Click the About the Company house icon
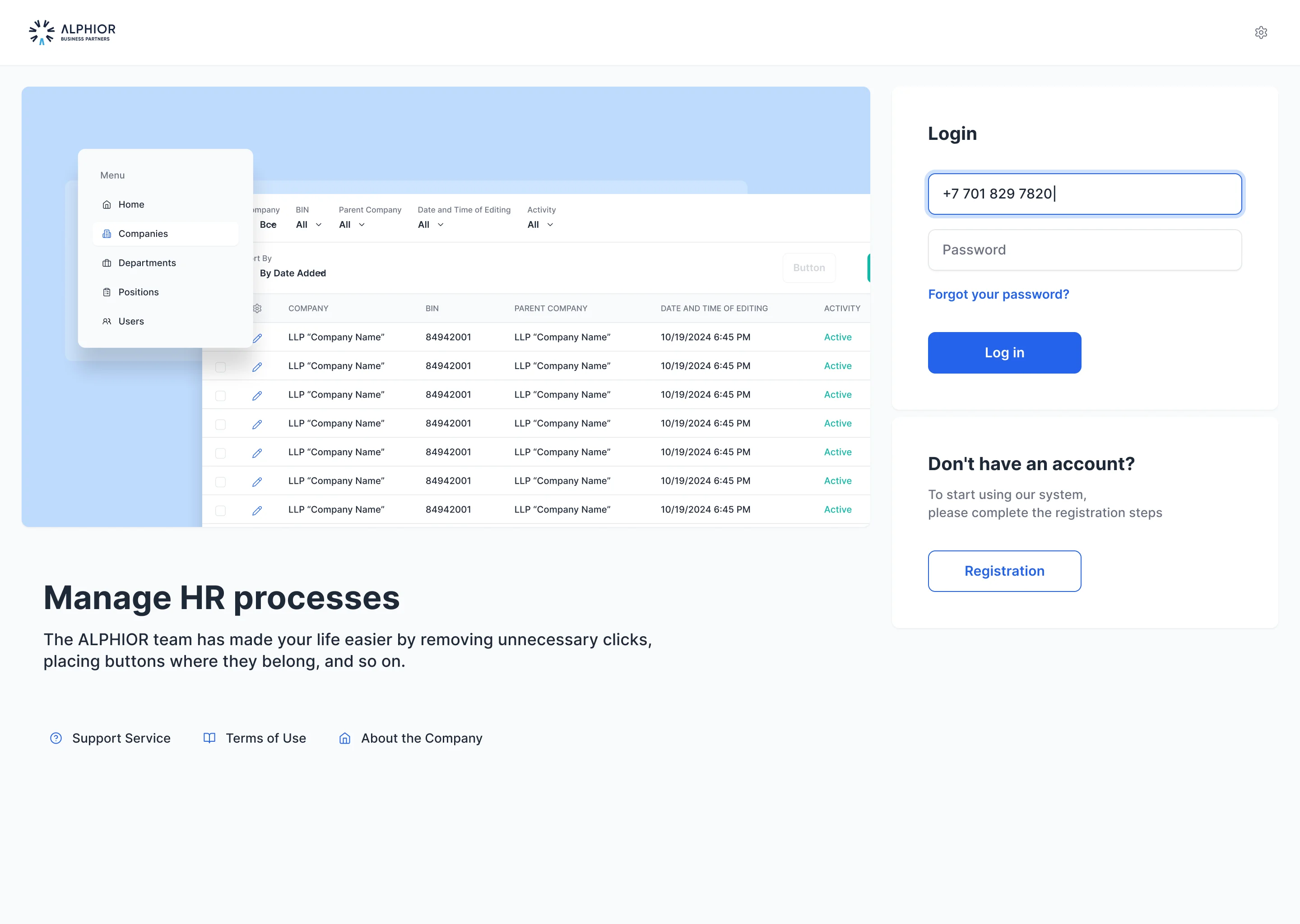The width and height of the screenshot is (1300, 924). pos(345,738)
